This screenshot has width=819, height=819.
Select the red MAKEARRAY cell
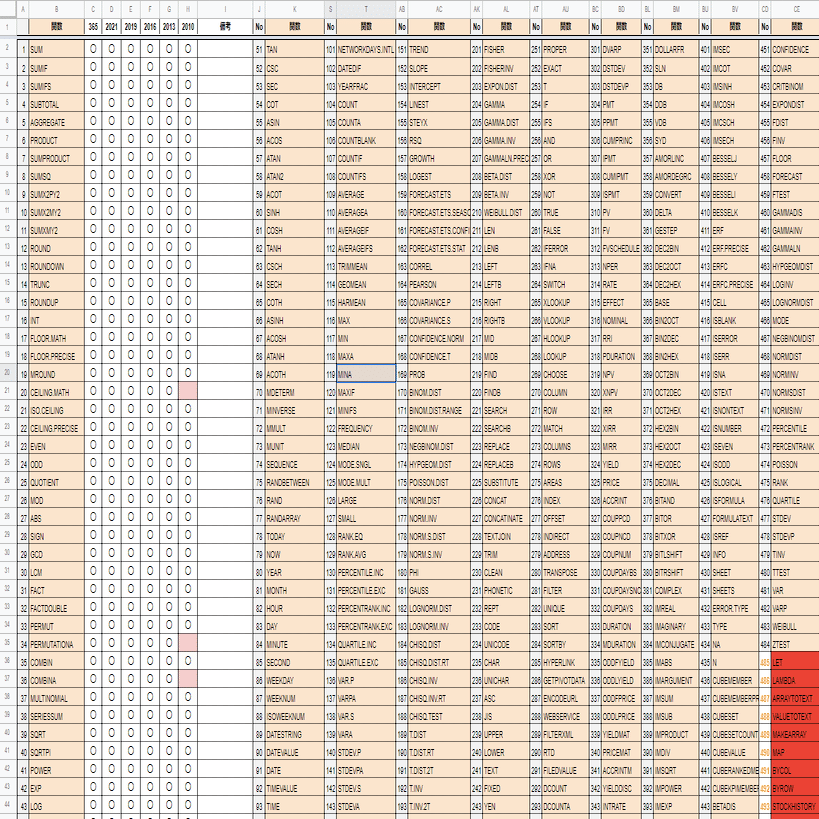795,734
